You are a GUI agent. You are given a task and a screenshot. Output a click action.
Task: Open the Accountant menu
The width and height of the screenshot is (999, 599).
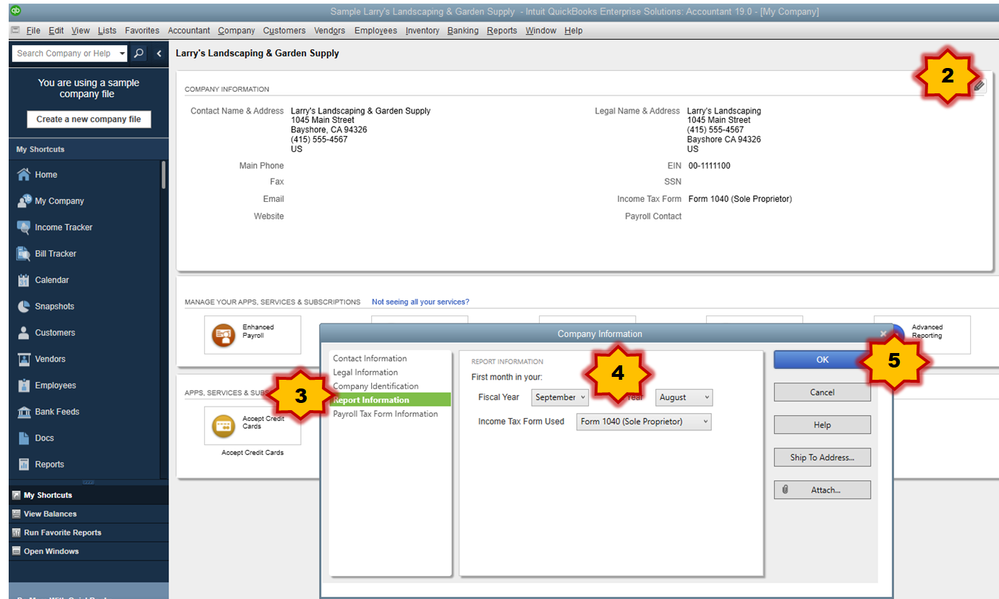pyautogui.click(x=189, y=31)
